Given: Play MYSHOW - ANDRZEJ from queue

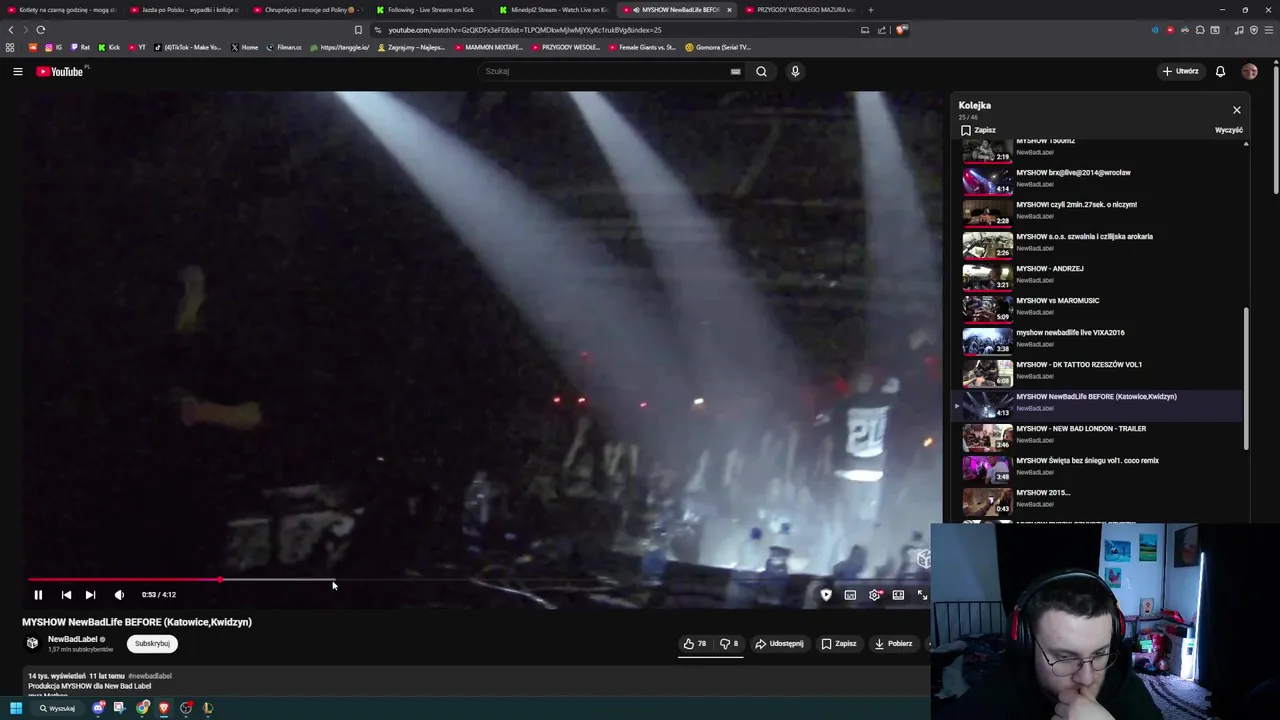Looking at the screenshot, I should 1100,275.
